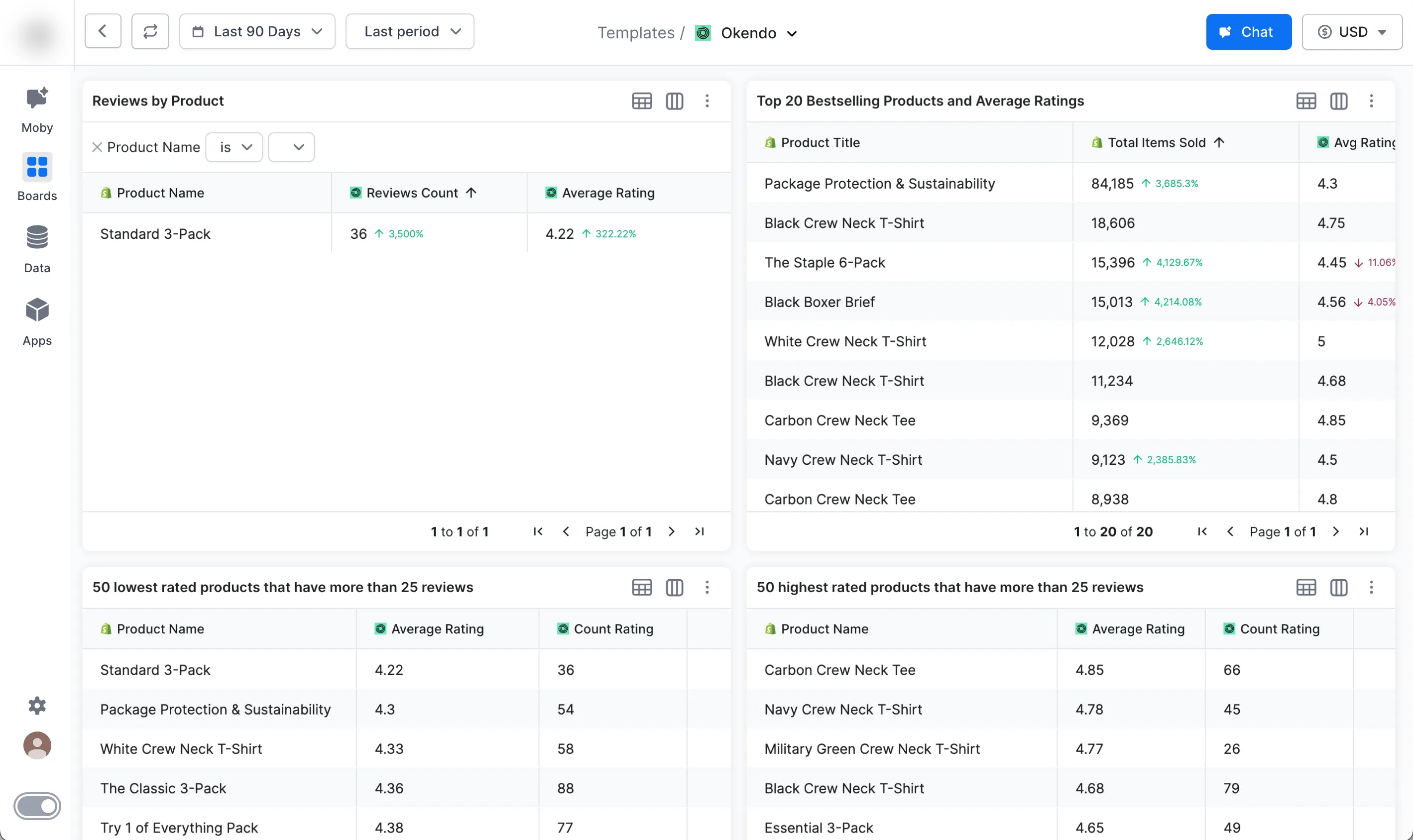The width and height of the screenshot is (1413, 840).
Task: Open settings gear icon in sidebar
Action: [37, 705]
